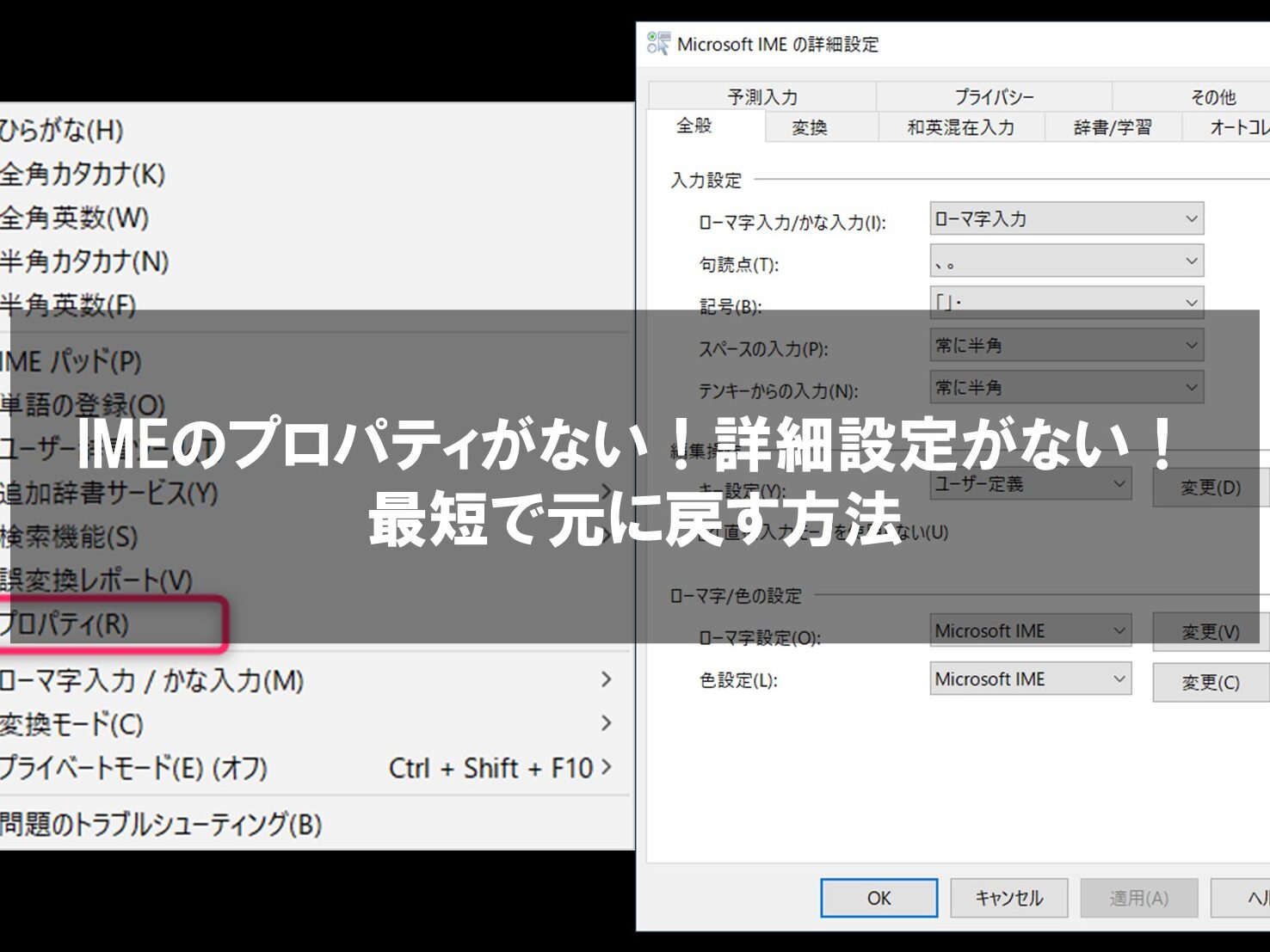Expand the ローマ字設定(O) dropdown
The height and width of the screenshot is (952, 1270).
(1030, 630)
